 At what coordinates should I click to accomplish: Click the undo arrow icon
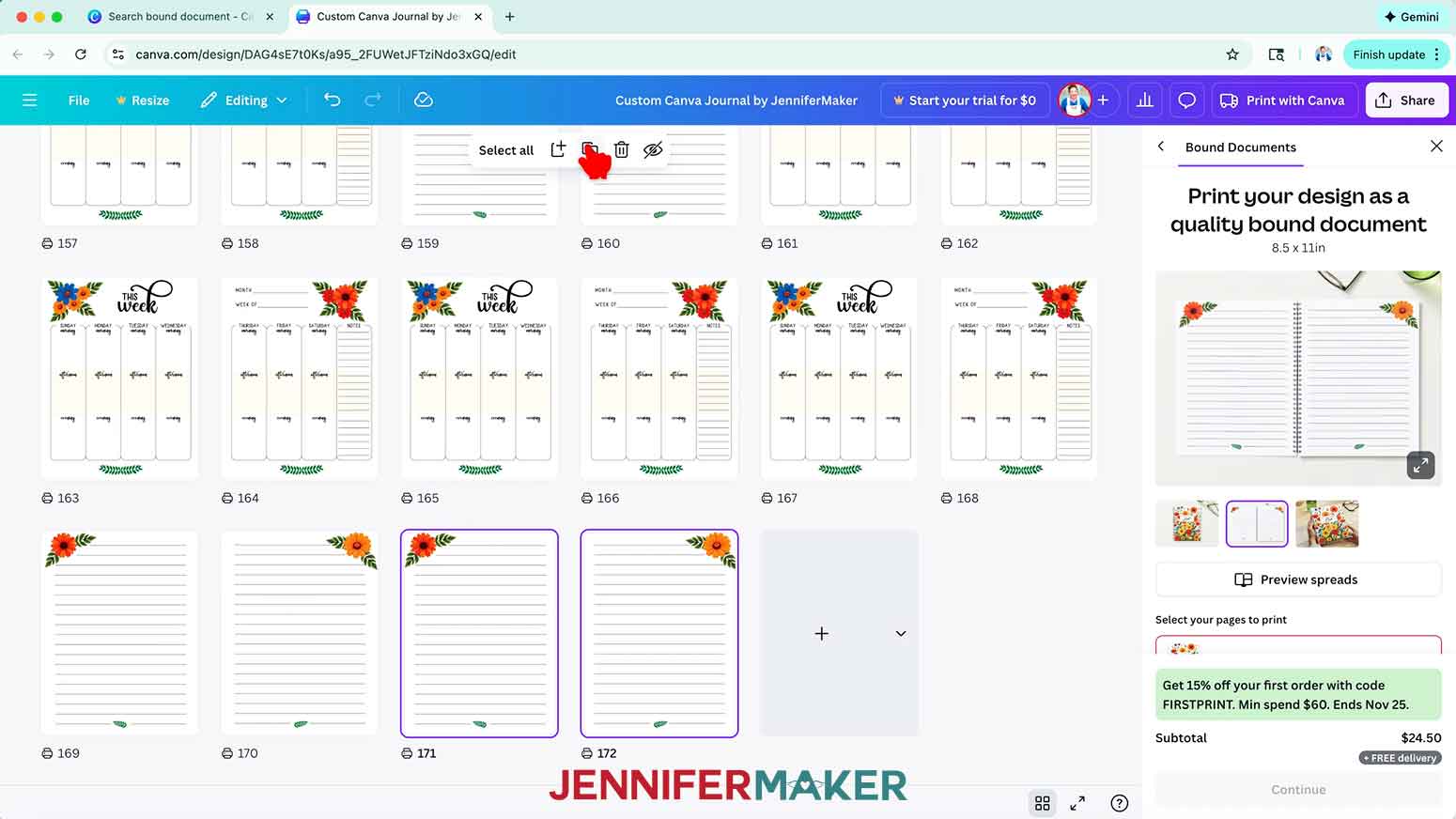click(332, 100)
